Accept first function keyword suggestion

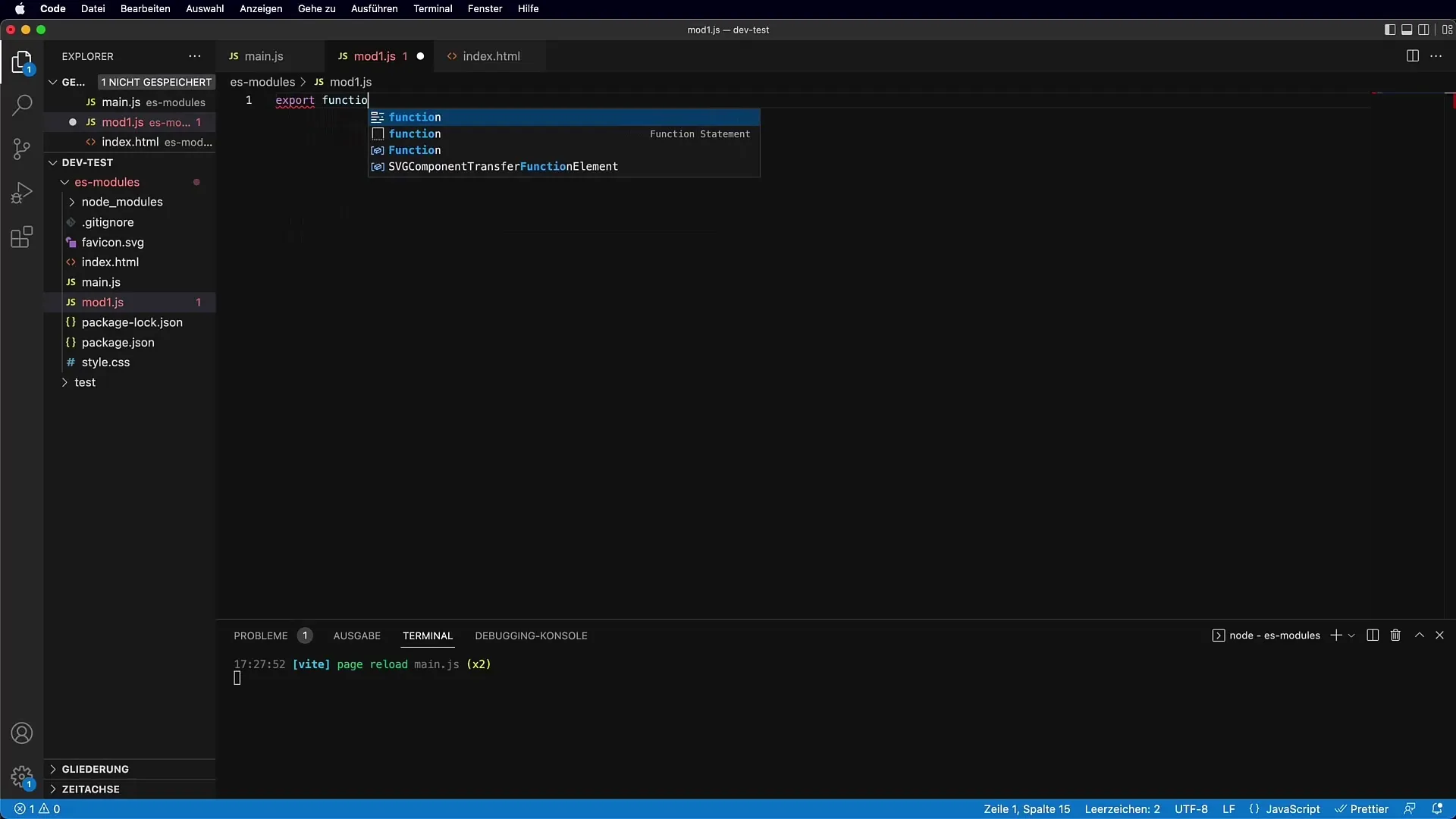[x=564, y=117]
